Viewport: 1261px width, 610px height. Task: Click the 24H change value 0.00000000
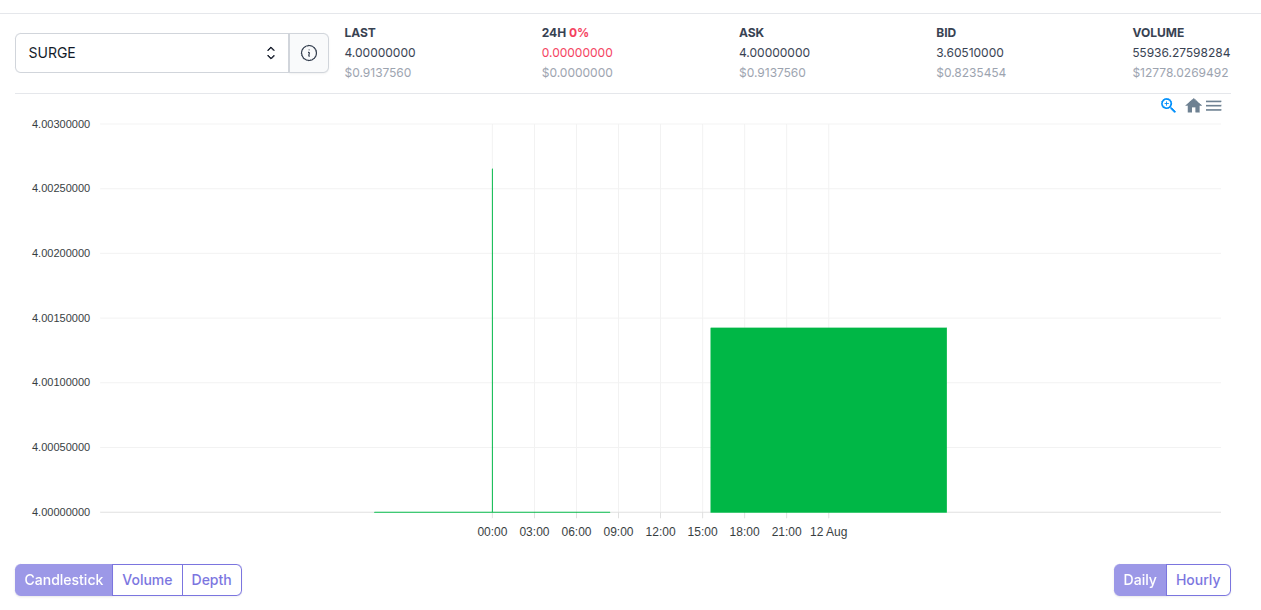click(x=577, y=53)
